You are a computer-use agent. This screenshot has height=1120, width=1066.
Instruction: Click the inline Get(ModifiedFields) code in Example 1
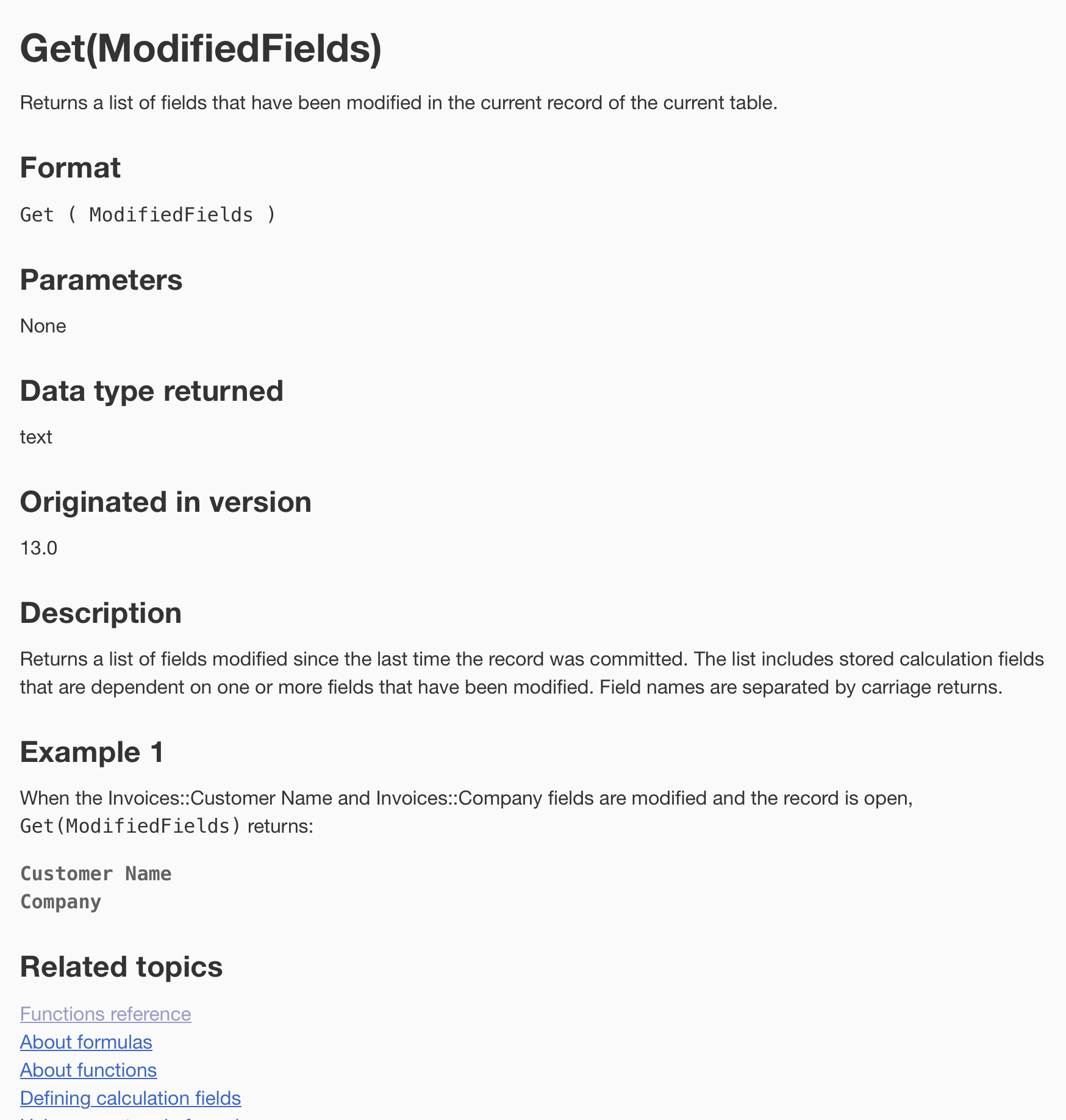click(x=131, y=826)
